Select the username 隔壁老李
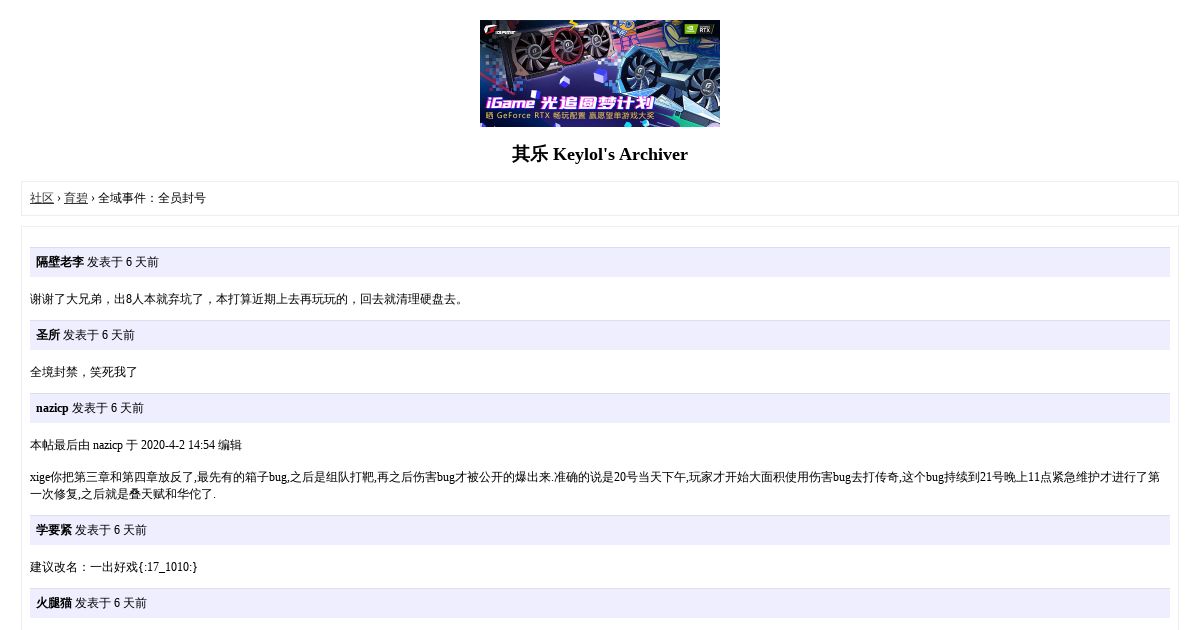Screen dimensions: 1200x630 click(60, 262)
